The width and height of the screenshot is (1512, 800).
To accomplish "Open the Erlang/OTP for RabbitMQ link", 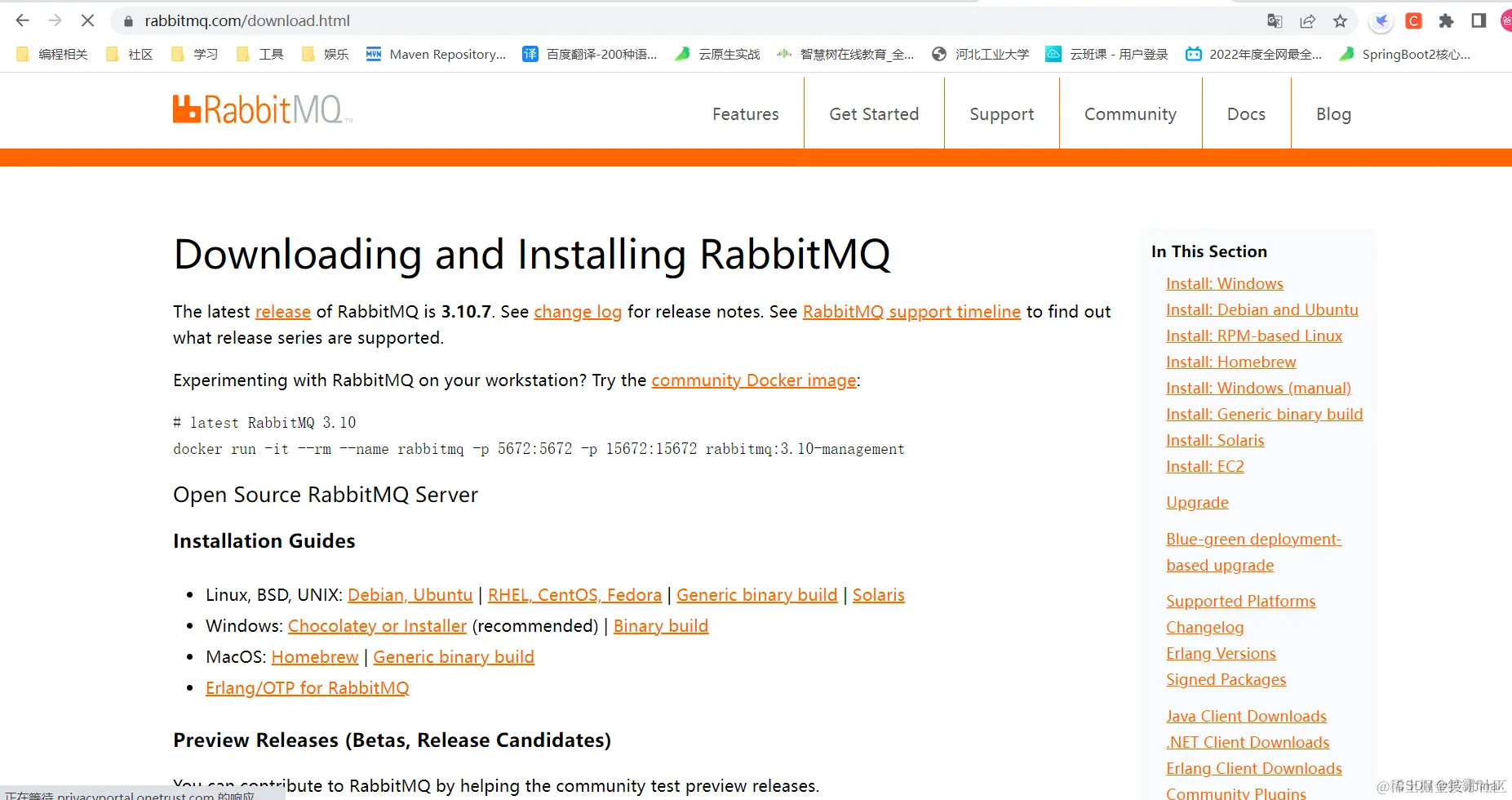I will 307,688.
